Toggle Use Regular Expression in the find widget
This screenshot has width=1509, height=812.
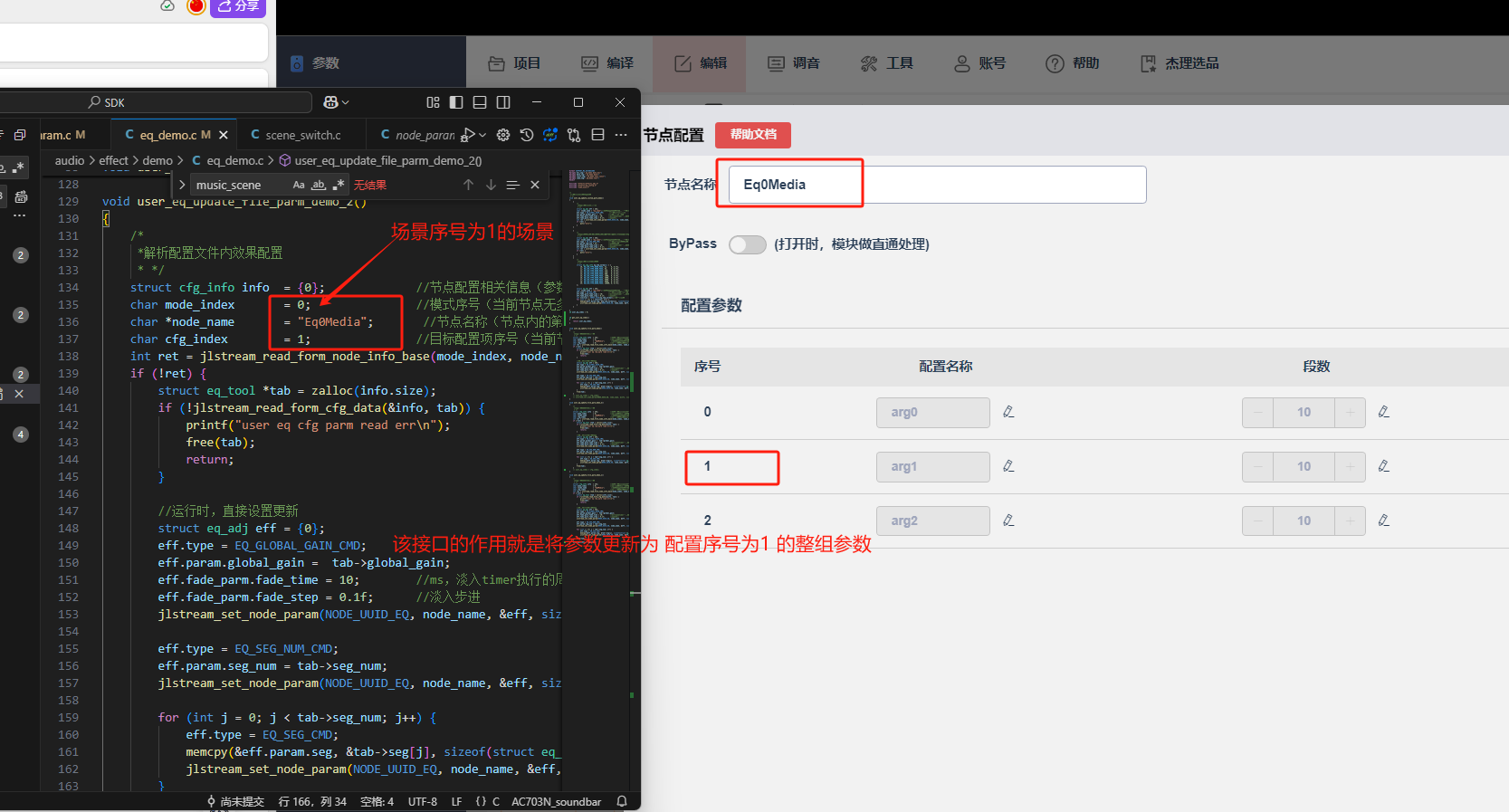click(339, 185)
